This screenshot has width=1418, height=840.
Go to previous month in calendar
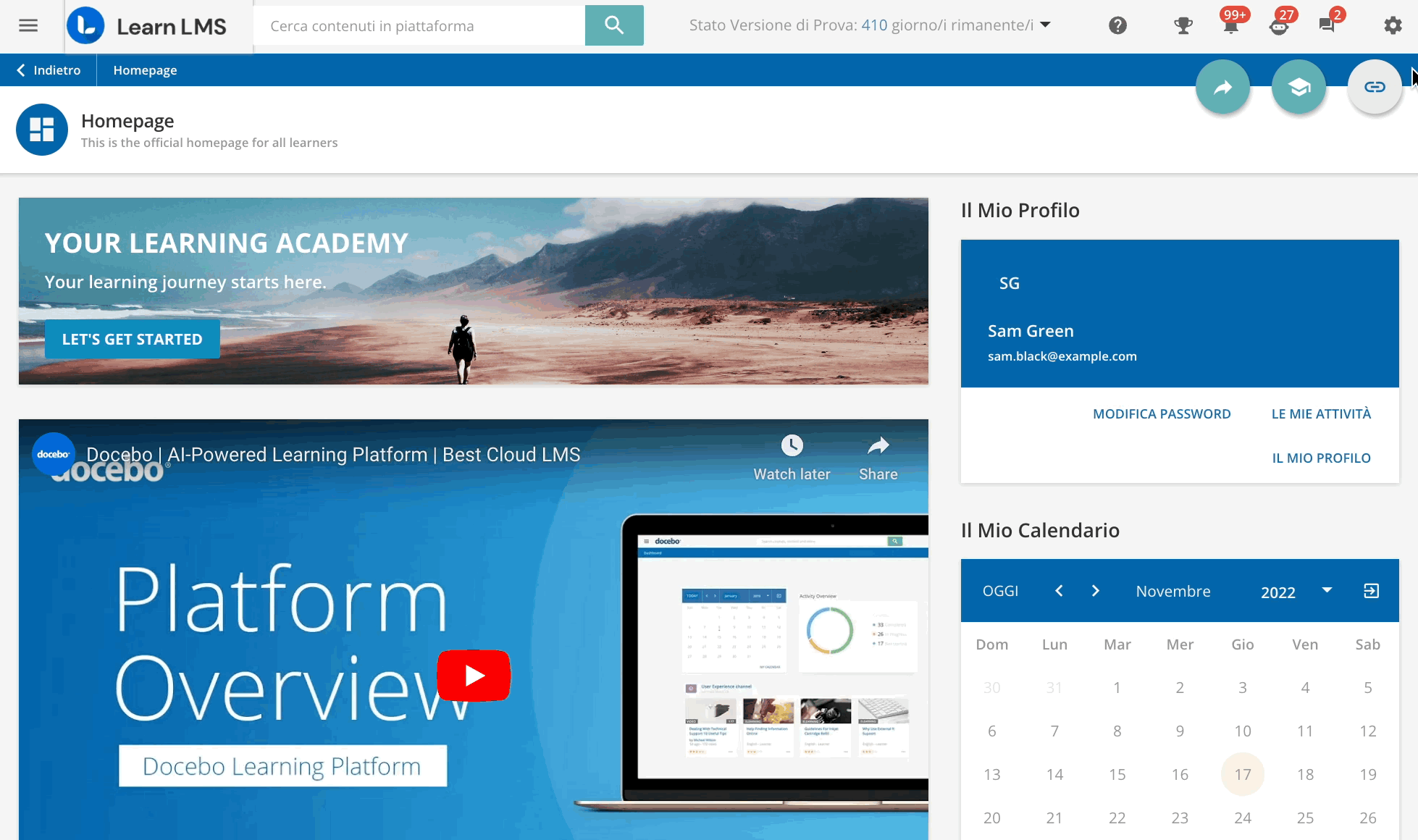(1059, 591)
